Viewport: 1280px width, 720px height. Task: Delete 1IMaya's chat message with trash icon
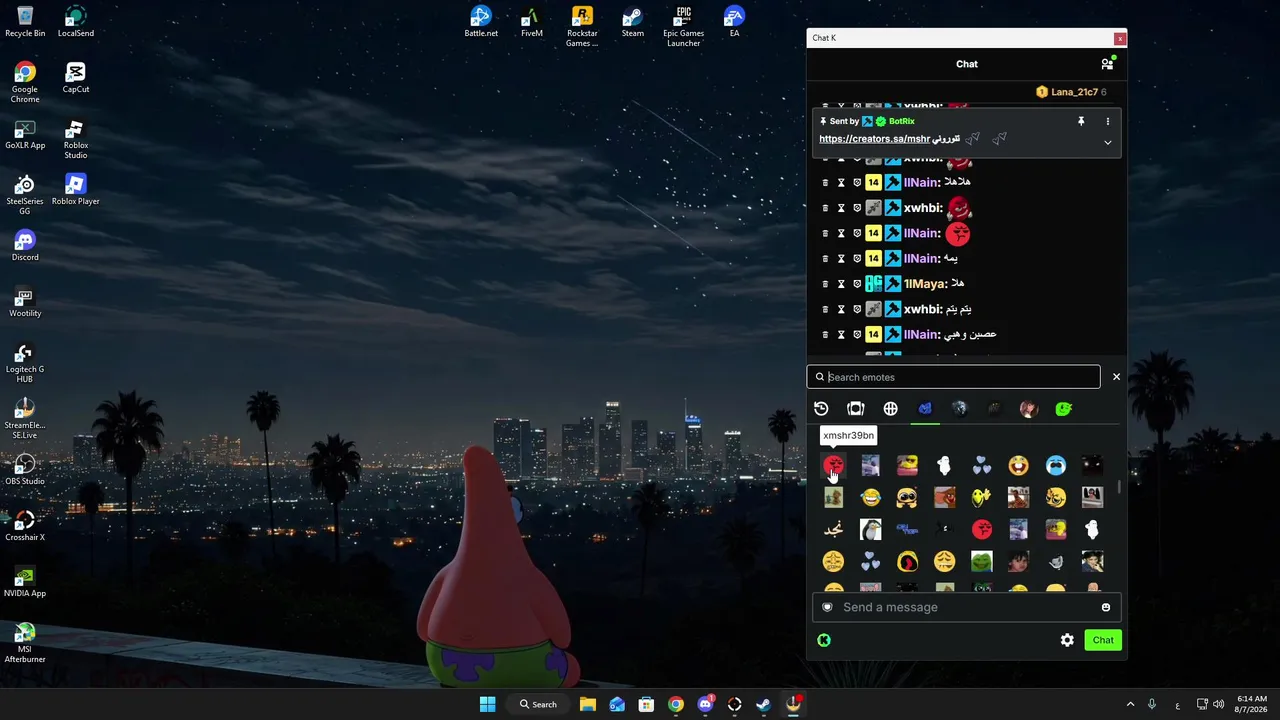825,284
